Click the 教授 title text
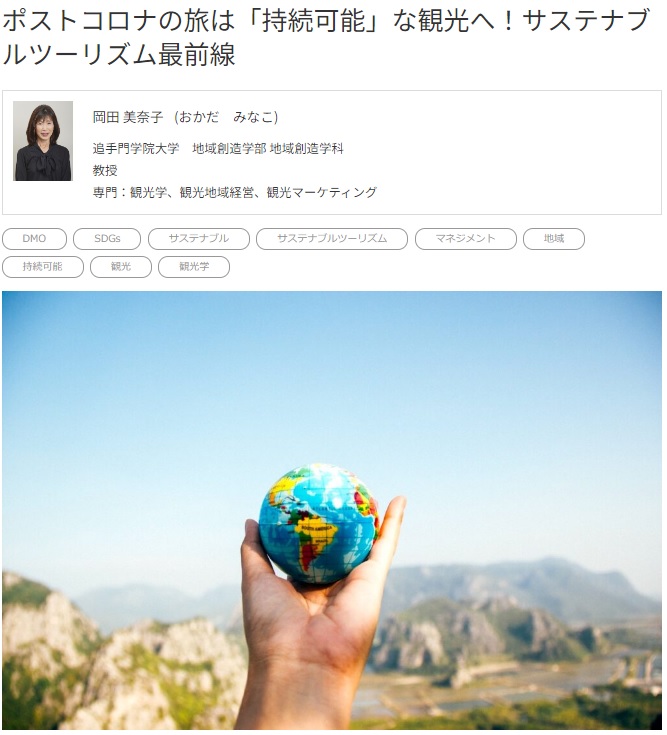Viewport: 667px width, 735px height. click(x=105, y=170)
